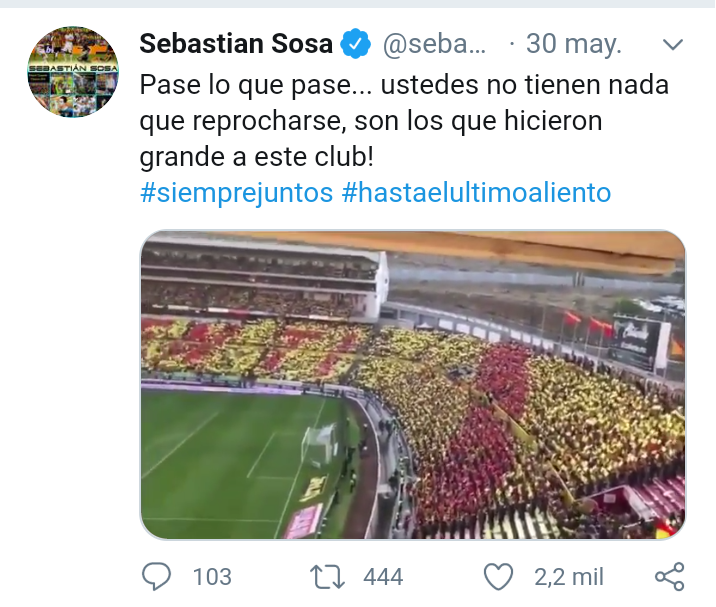
Task: Click the 2,2 mil likes count
Action: [568, 577]
